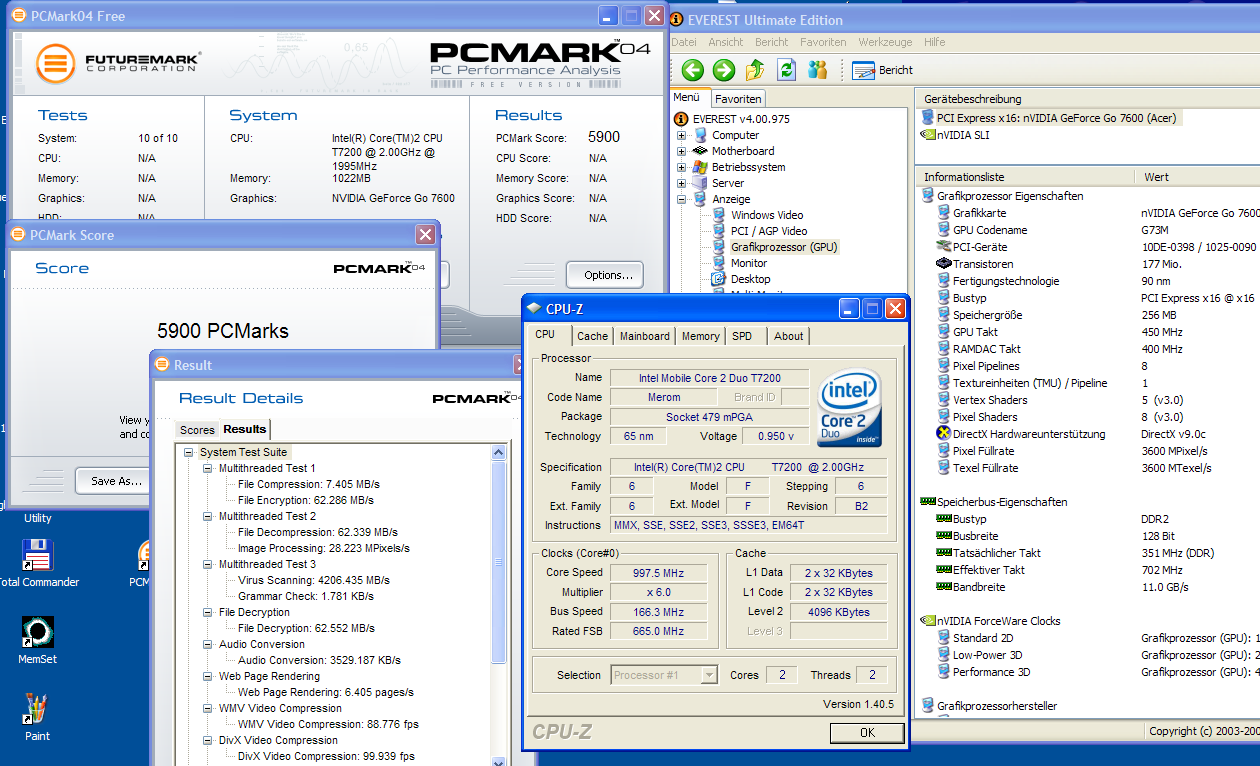Select 'Virus Scanning: 4206.435 MB/s' result row
Viewport: 1260px width, 766px height.
point(313,580)
